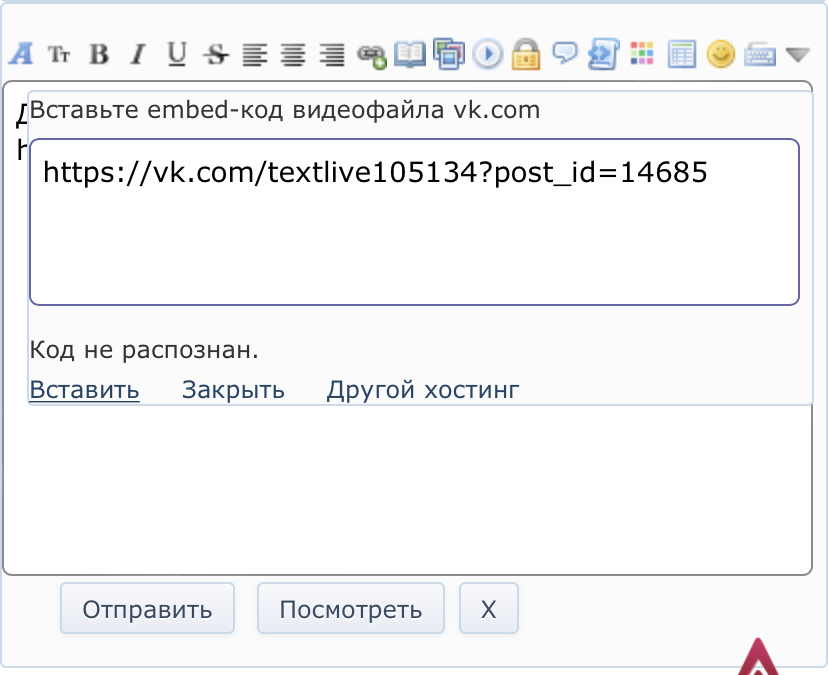Viewport: 828px width, 675px height.
Task: Align text to the left
Action: click(x=255, y=54)
